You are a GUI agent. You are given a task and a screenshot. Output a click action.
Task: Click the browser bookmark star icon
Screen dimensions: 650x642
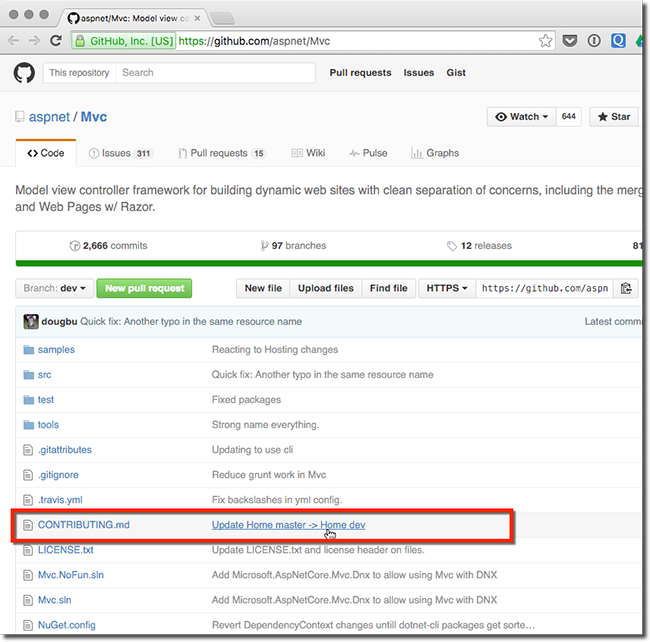pyautogui.click(x=545, y=41)
